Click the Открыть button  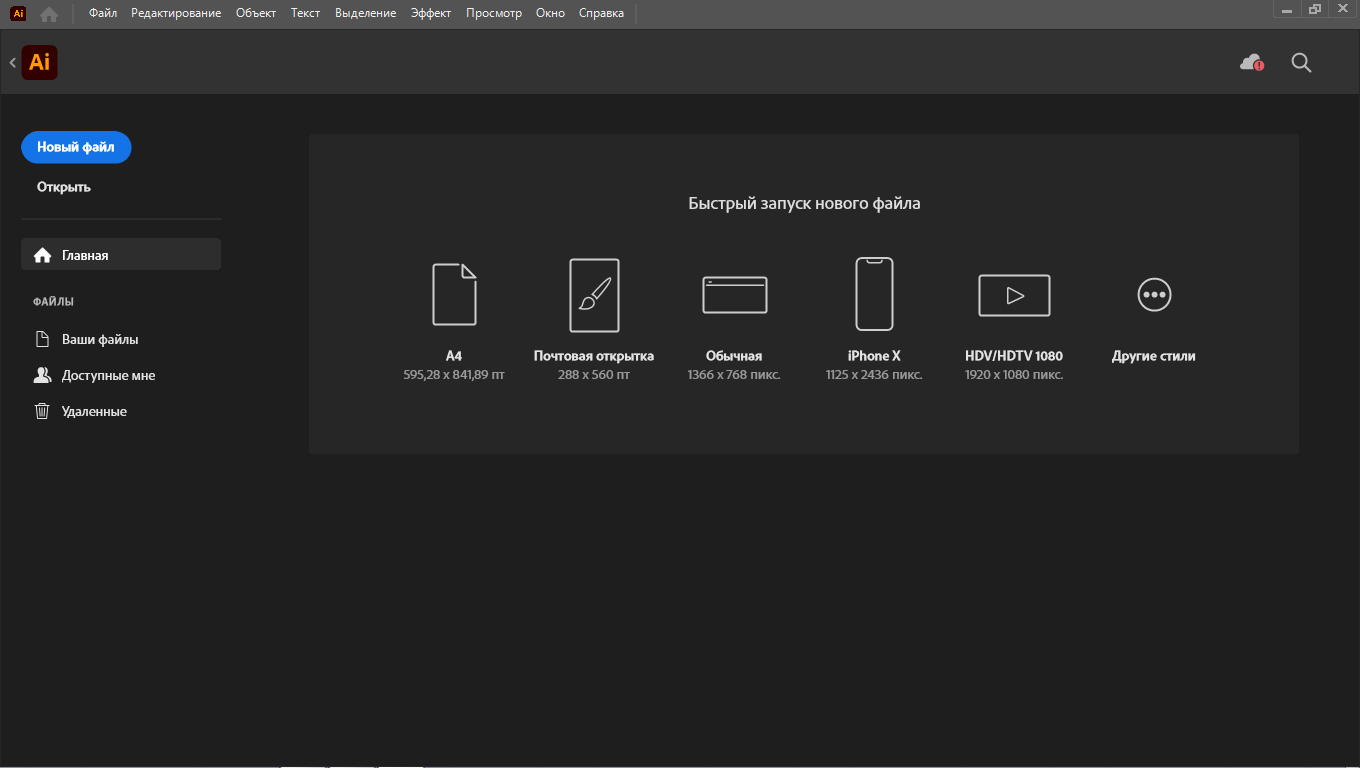pyautogui.click(x=64, y=187)
